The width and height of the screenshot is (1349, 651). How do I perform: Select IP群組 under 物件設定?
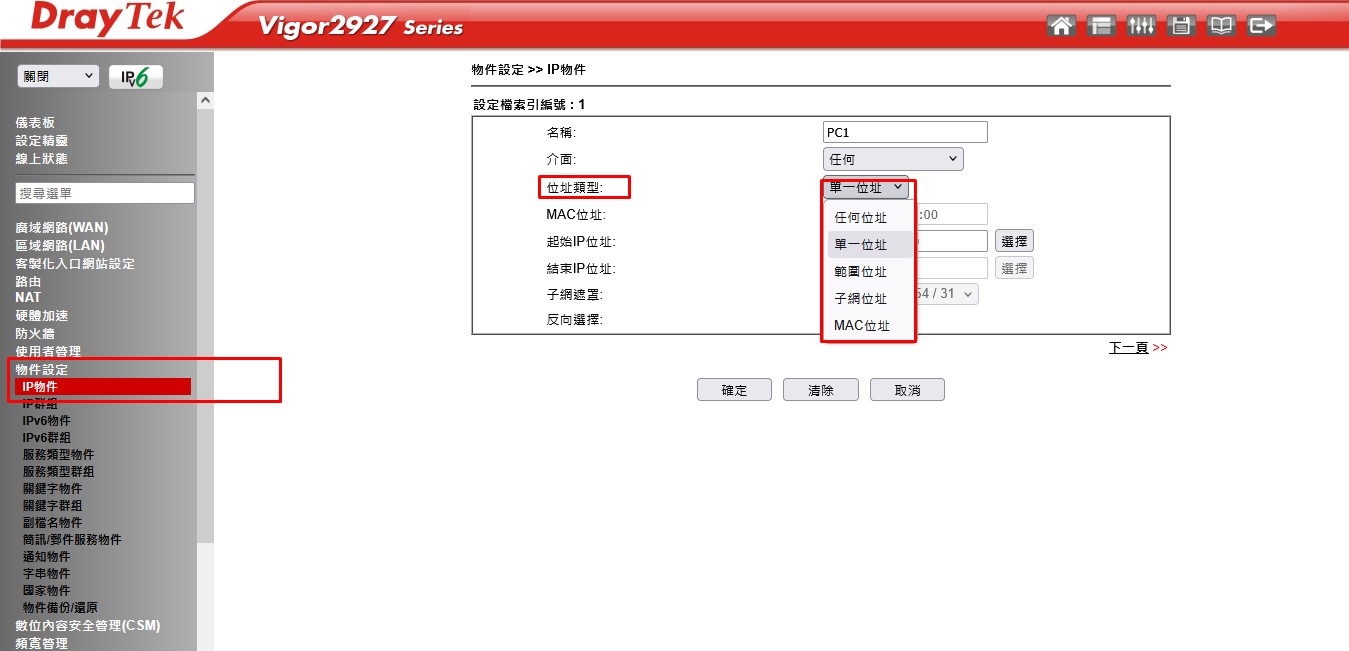(40, 404)
